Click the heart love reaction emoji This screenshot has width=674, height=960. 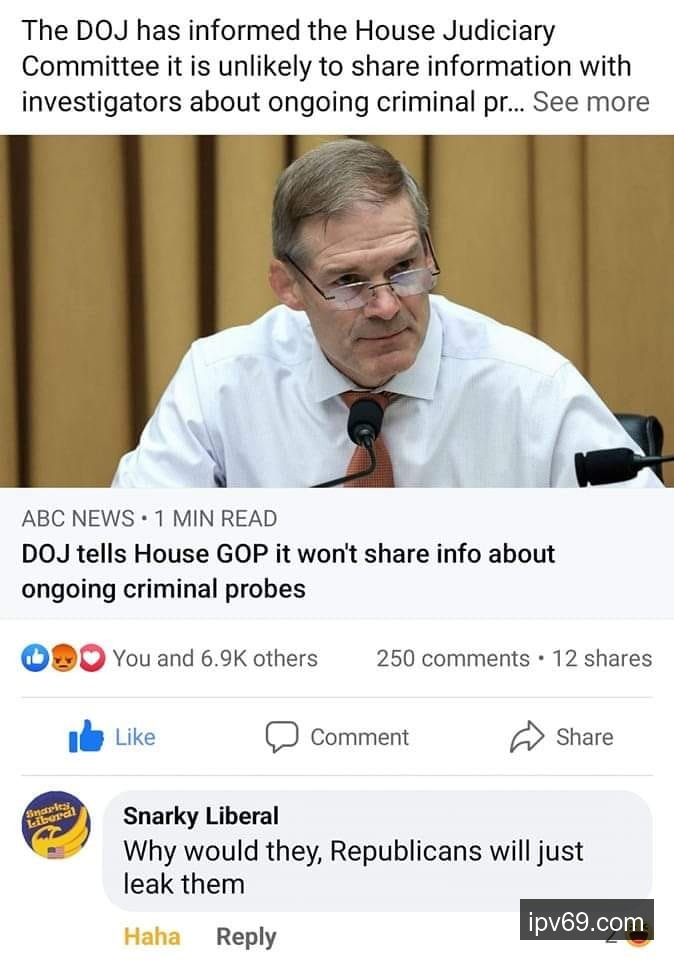pos(91,658)
